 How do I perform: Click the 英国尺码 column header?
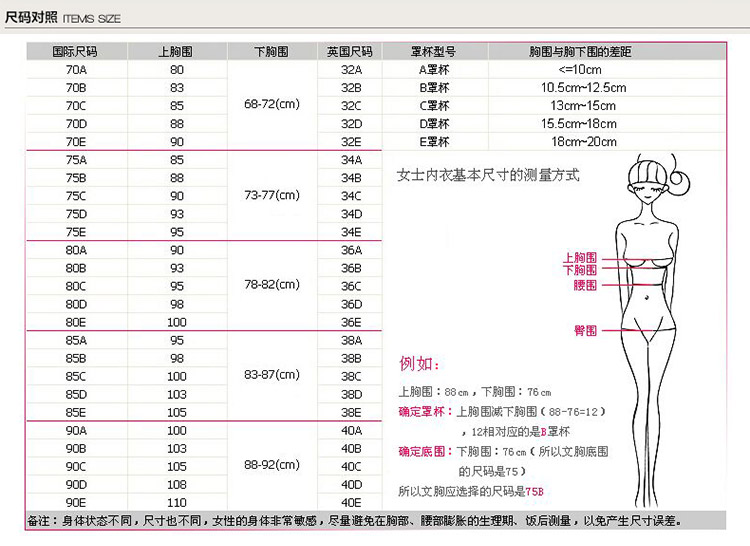click(x=350, y=51)
